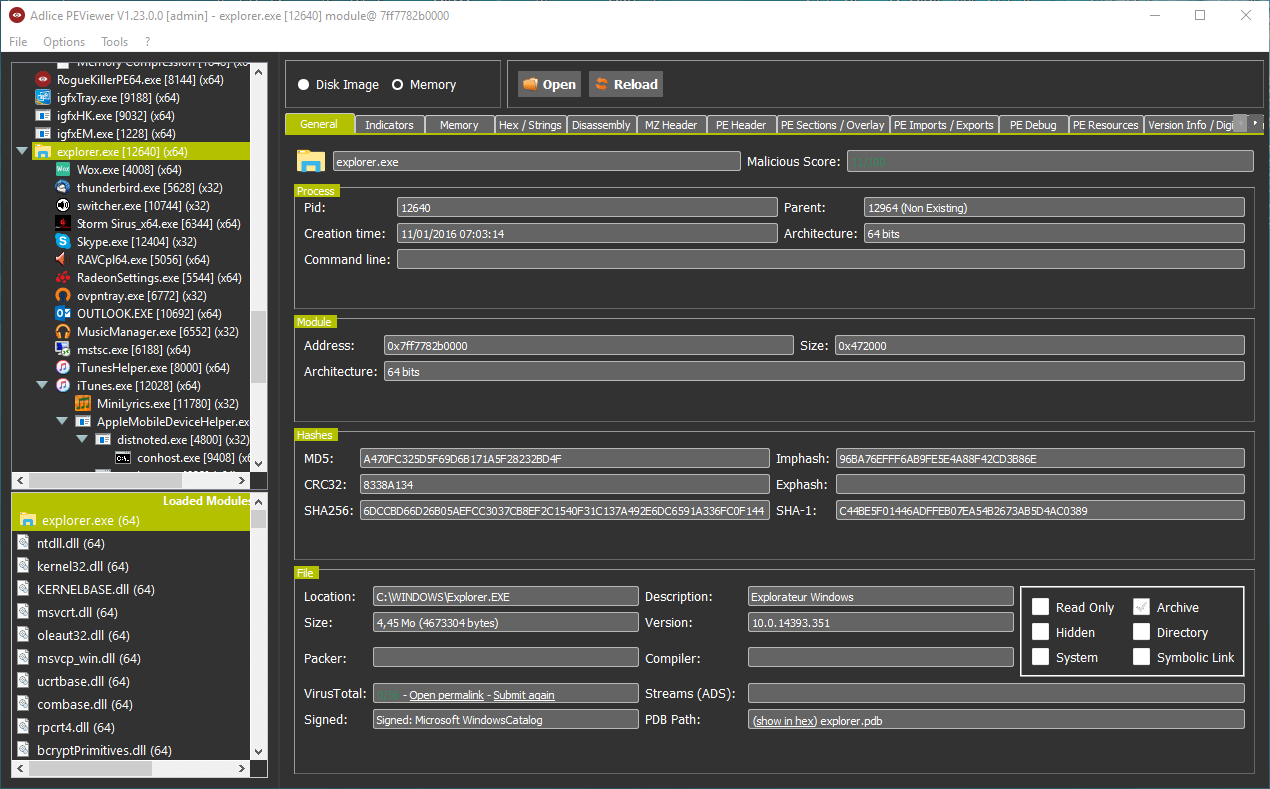Switch to the Disassembly tab
Screen dimensions: 1270x789
(x=601, y=125)
